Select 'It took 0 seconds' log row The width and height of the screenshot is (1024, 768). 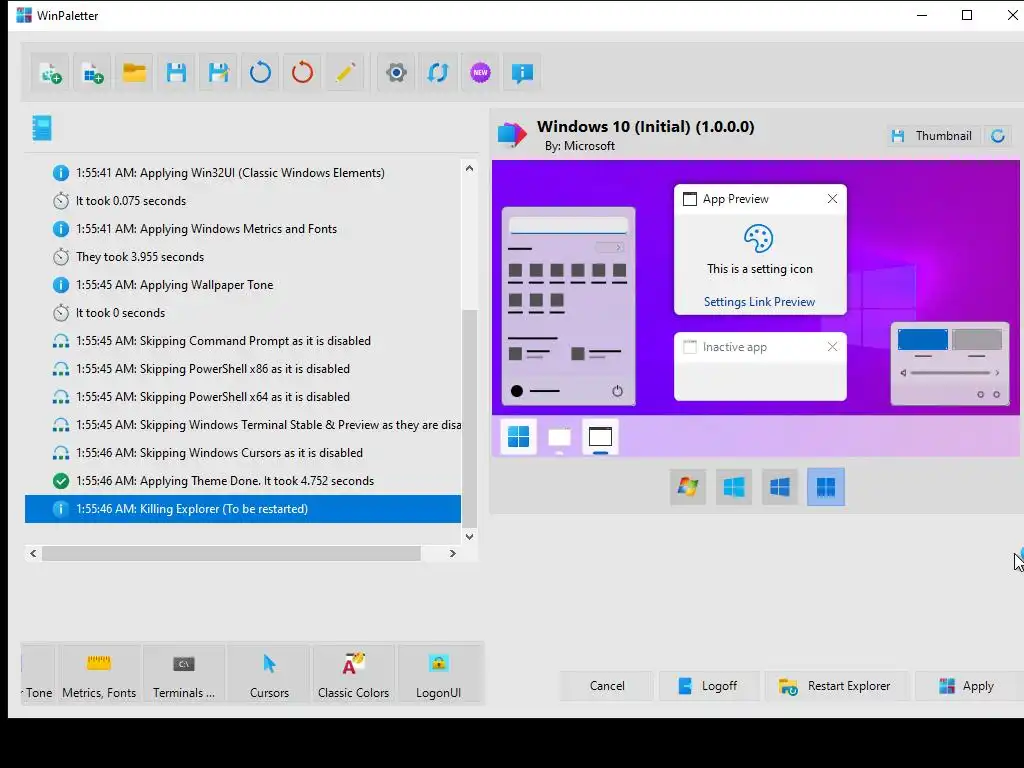tap(243, 313)
